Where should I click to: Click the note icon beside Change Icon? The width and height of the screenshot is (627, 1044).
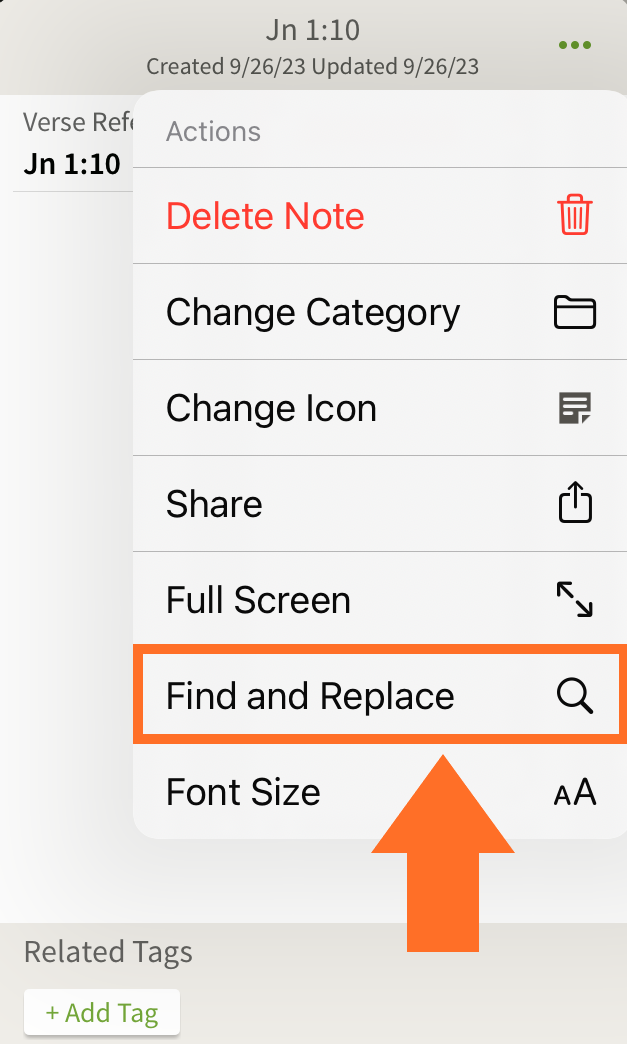575,408
